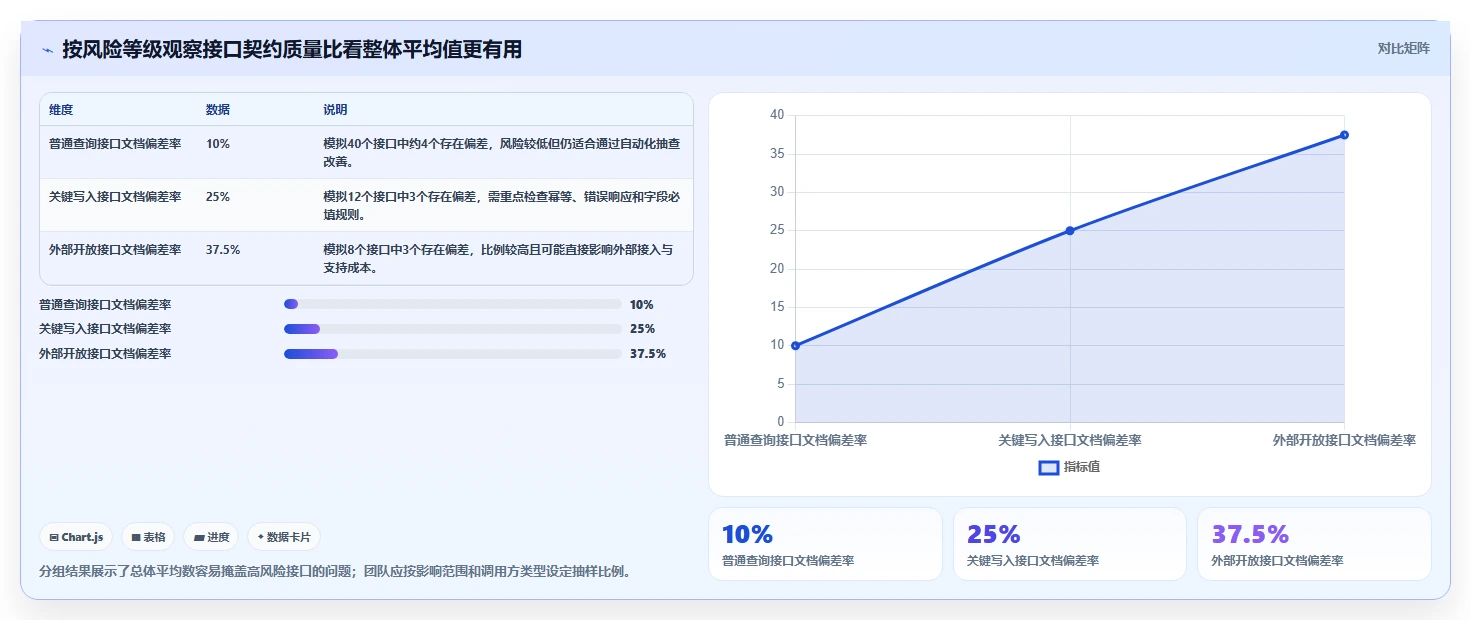Viewport: 1471px width, 620px height.
Task: Click the table cell 关键写入接口文档偏差率
Action: [115, 197]
